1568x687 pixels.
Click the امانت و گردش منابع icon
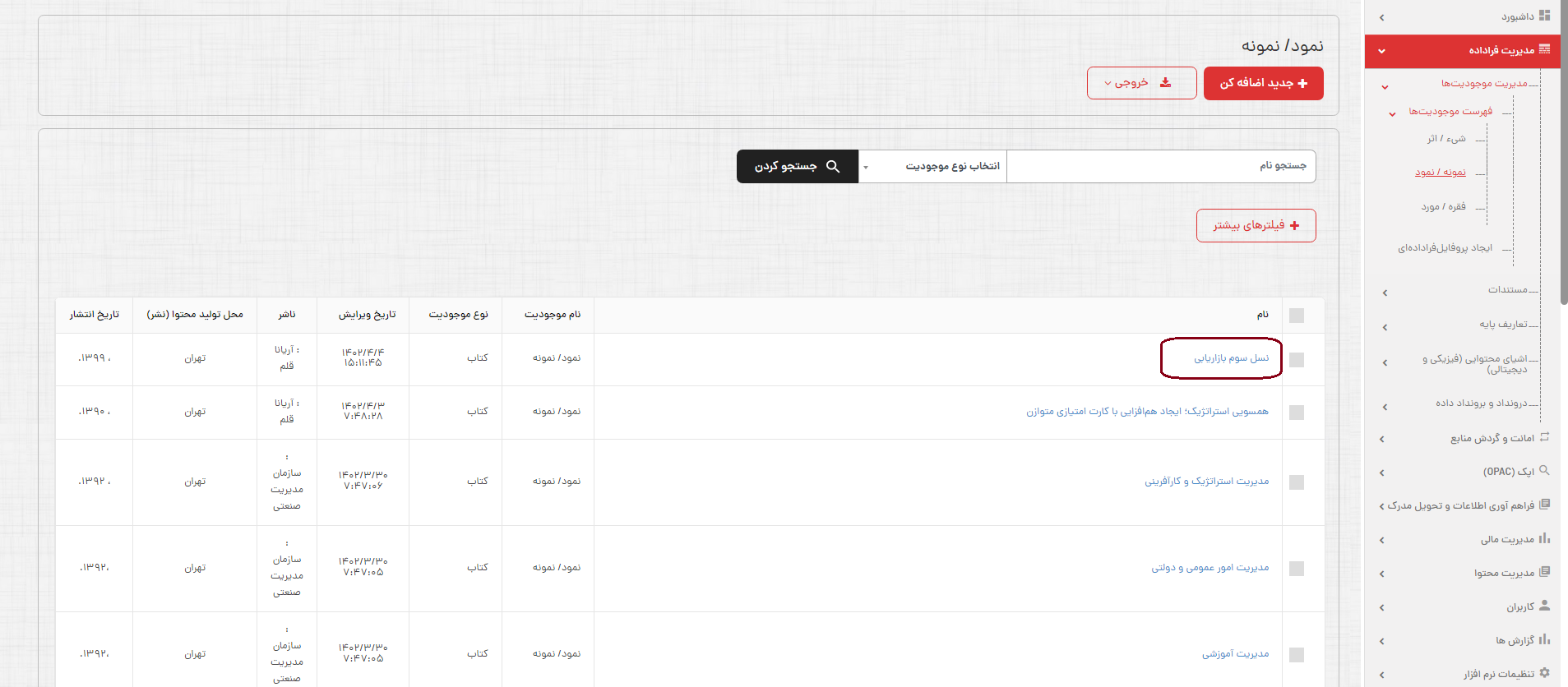point(1544,437)
